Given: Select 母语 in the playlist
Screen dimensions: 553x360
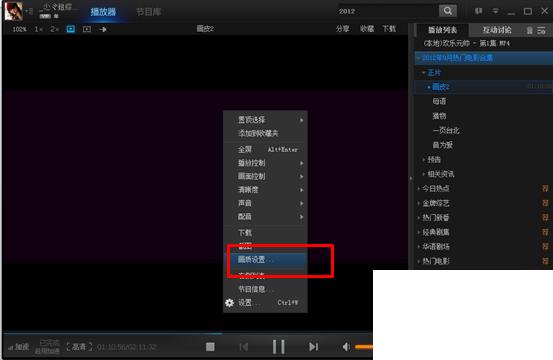Looking at the screenshot, I should tap(439, 102).
